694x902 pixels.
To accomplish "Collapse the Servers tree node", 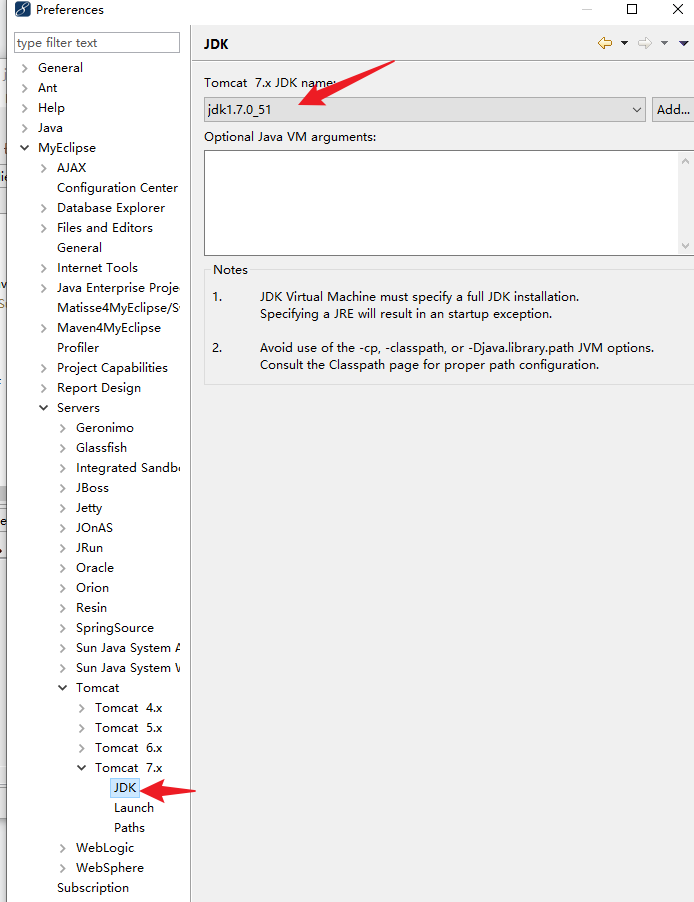I will click(44, 408).
